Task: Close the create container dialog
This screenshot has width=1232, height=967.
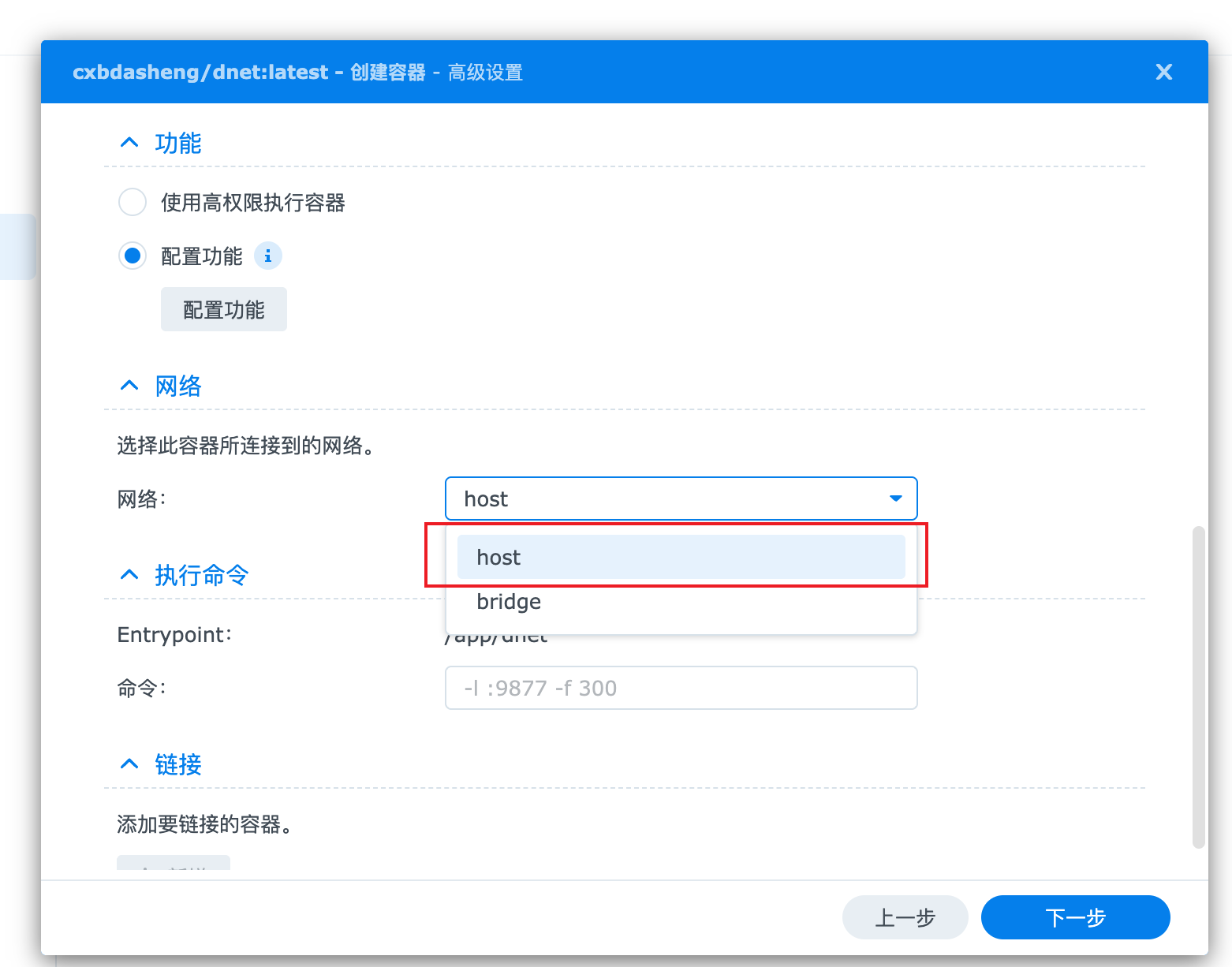Action: [1163, 72]
